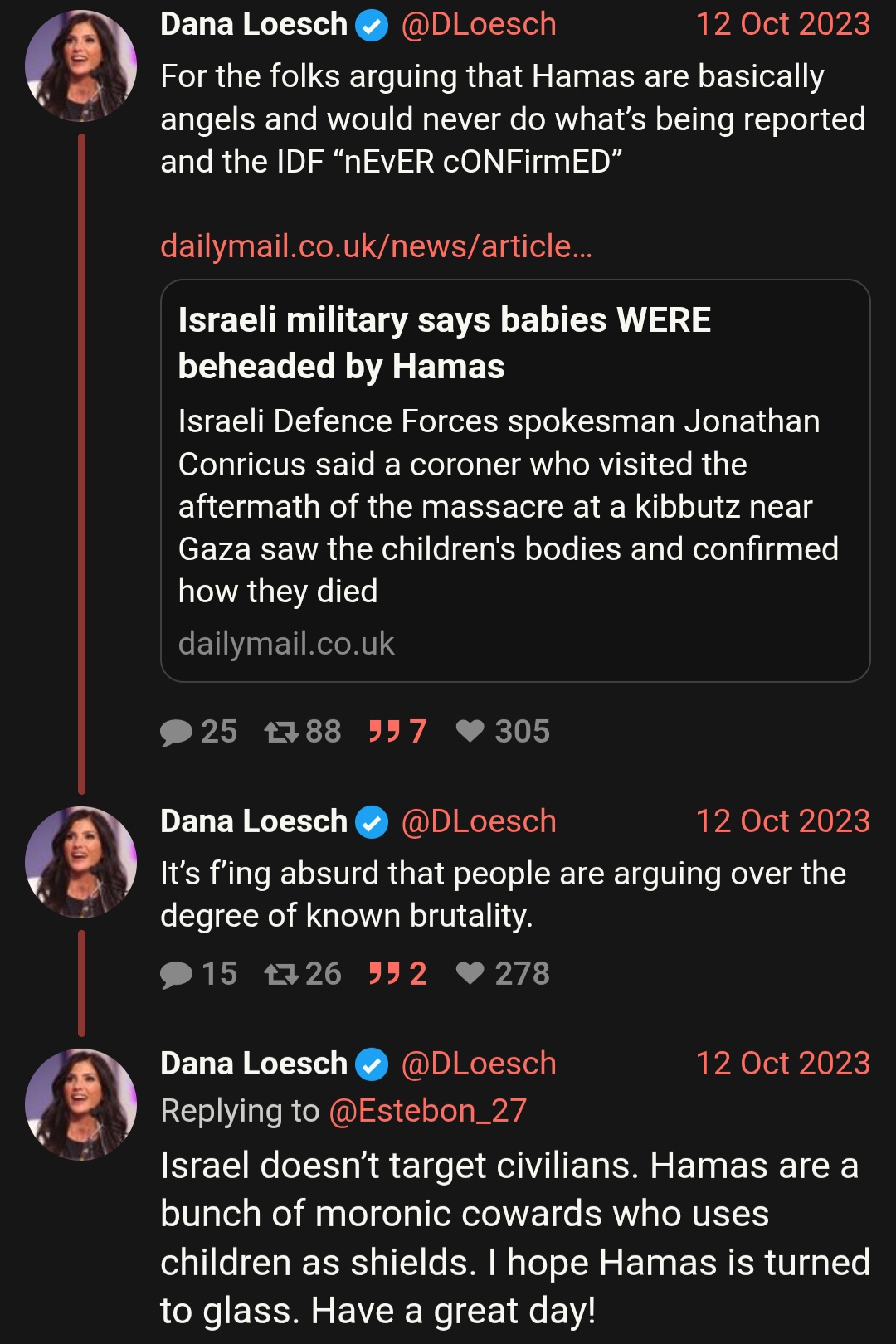The image size is (896, 1344).
Task: Open the second tweet's 12 Oct 2023 date
Action: click(782, 821)
